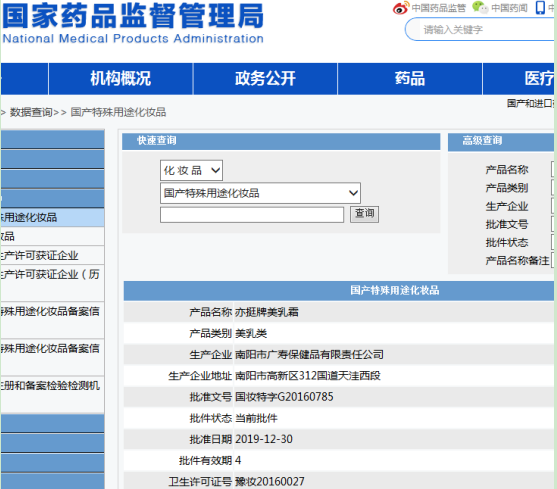This screenshot has height=489, width=557.
Task: Click the 中国药品监管 Weibo link text
Action: (x=439, y=8)
